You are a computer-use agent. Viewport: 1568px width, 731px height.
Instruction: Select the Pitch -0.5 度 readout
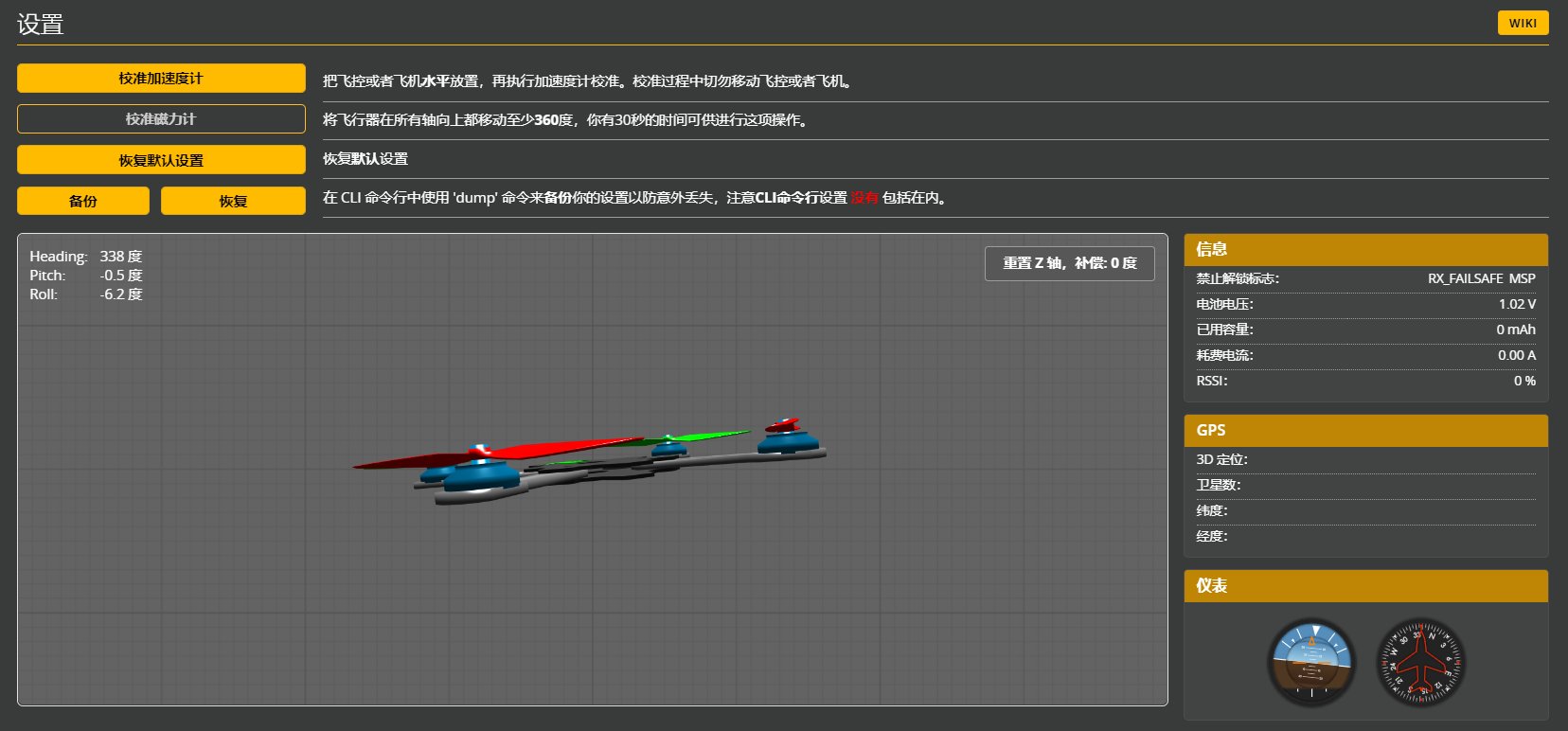pos(86,276)
